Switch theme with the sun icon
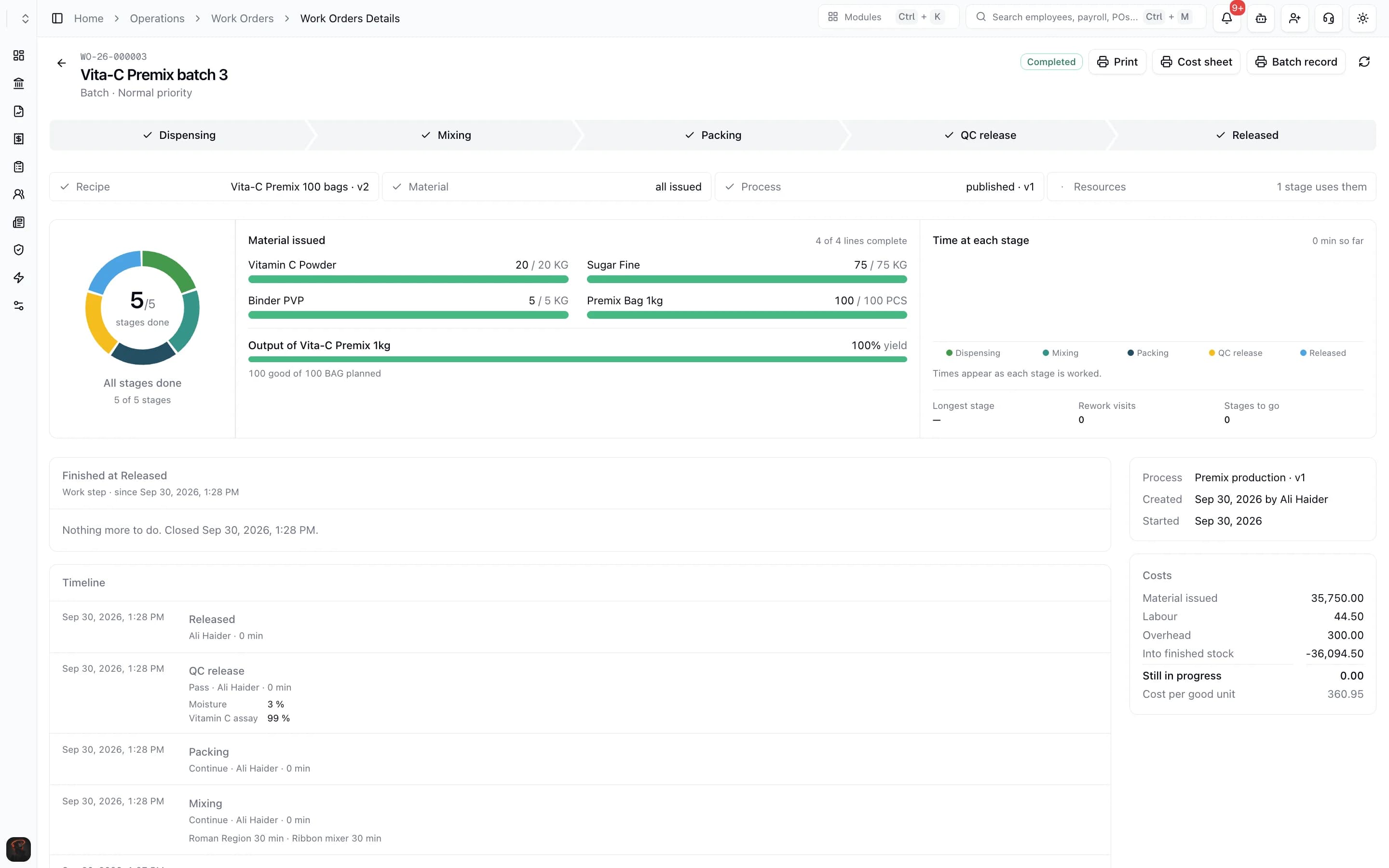 (1362, 18)
